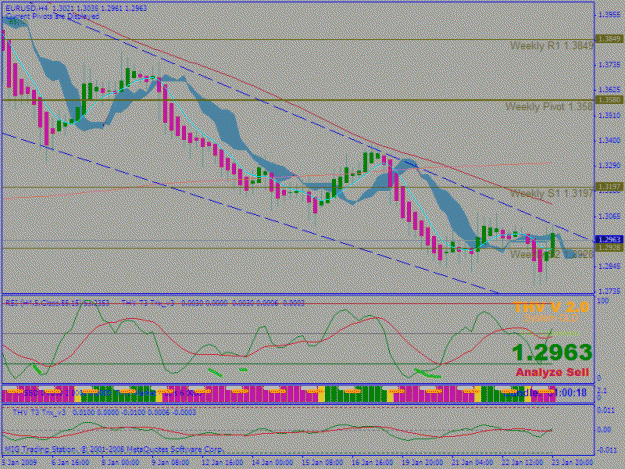Click the 100 level on RSI axis
This screenshot has width=625, height=469.
click(603, 301)
